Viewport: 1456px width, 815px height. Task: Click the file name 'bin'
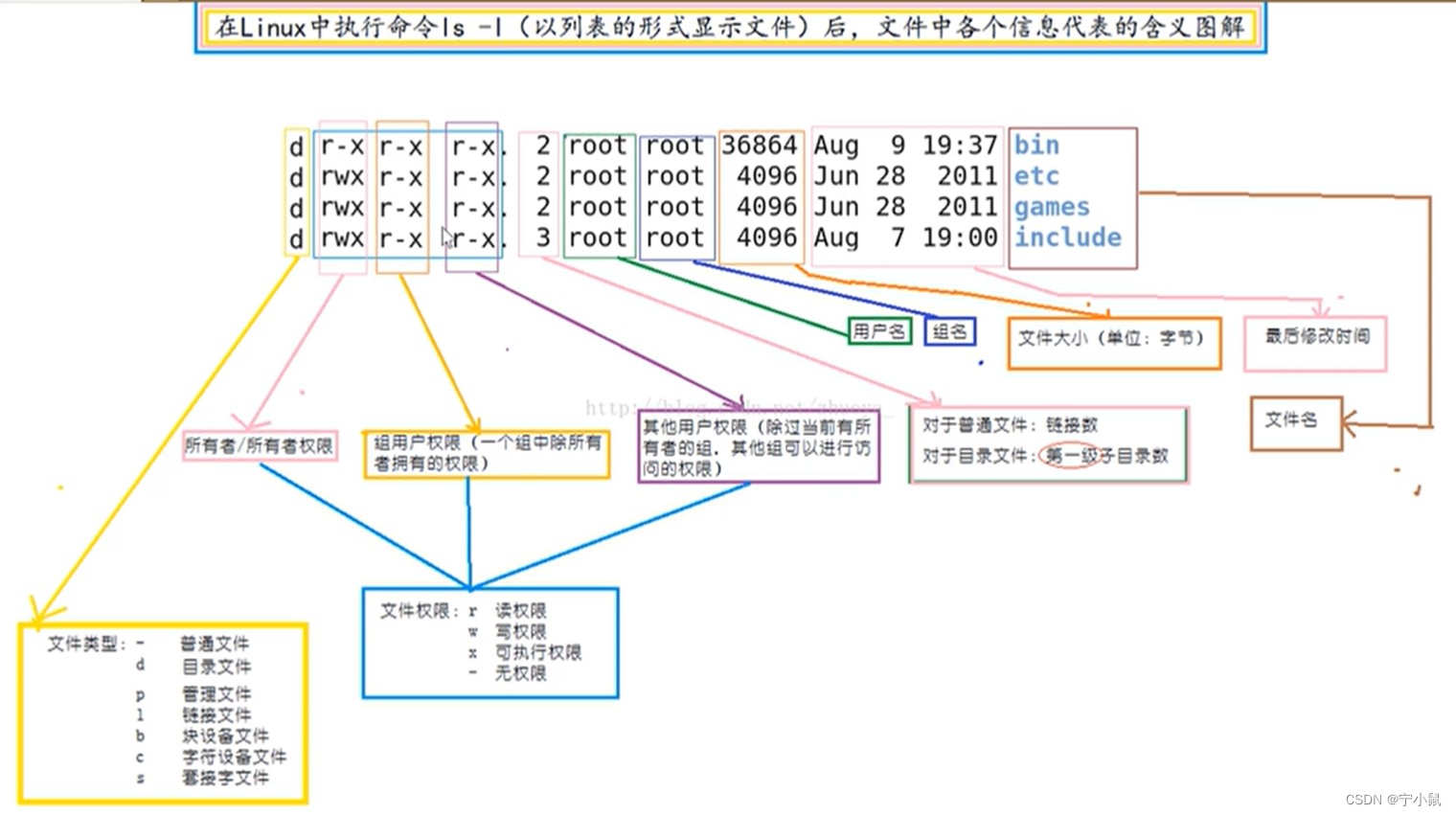tap(1036, 146)
